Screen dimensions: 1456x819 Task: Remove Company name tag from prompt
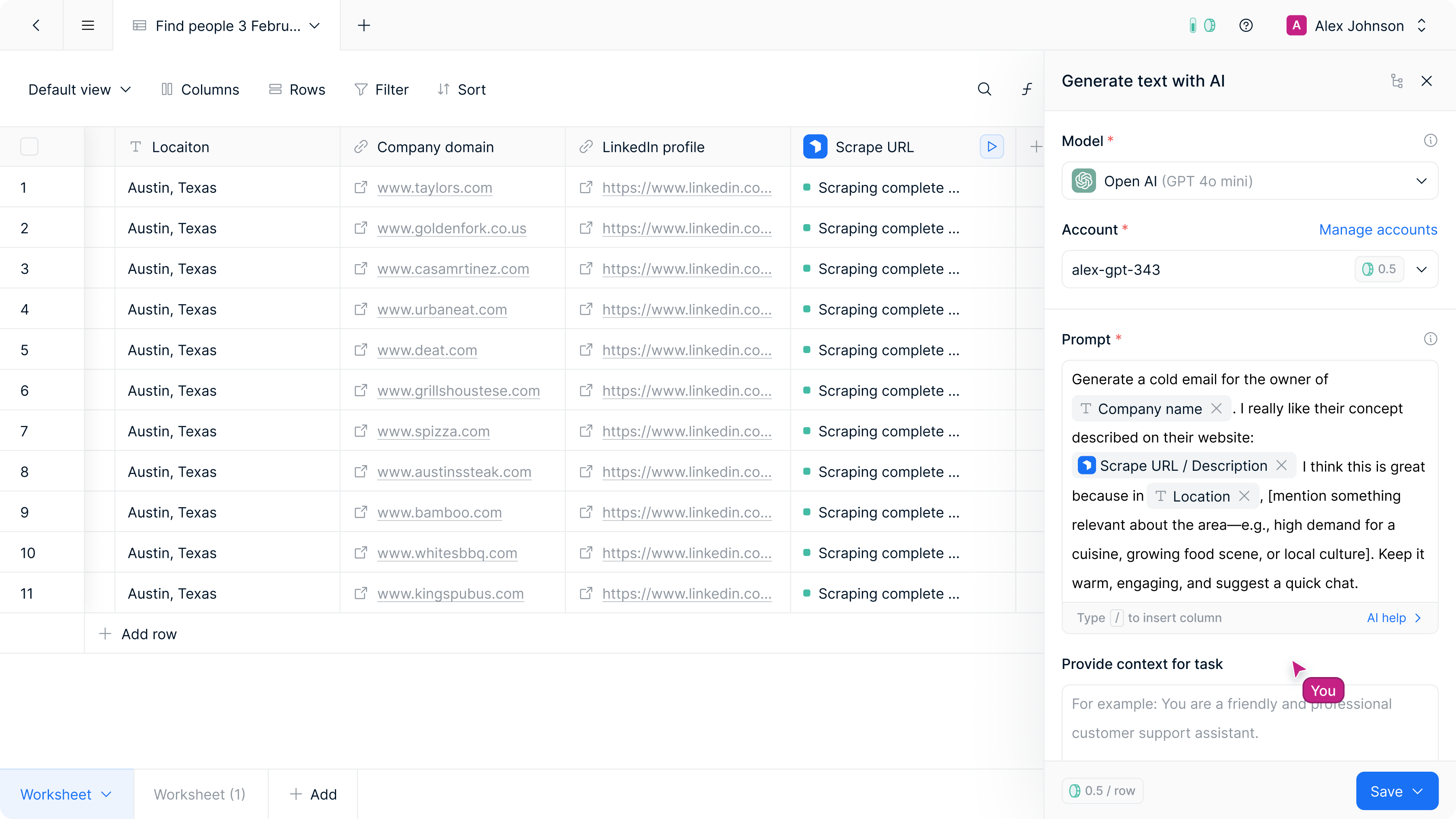[1216, 408]
